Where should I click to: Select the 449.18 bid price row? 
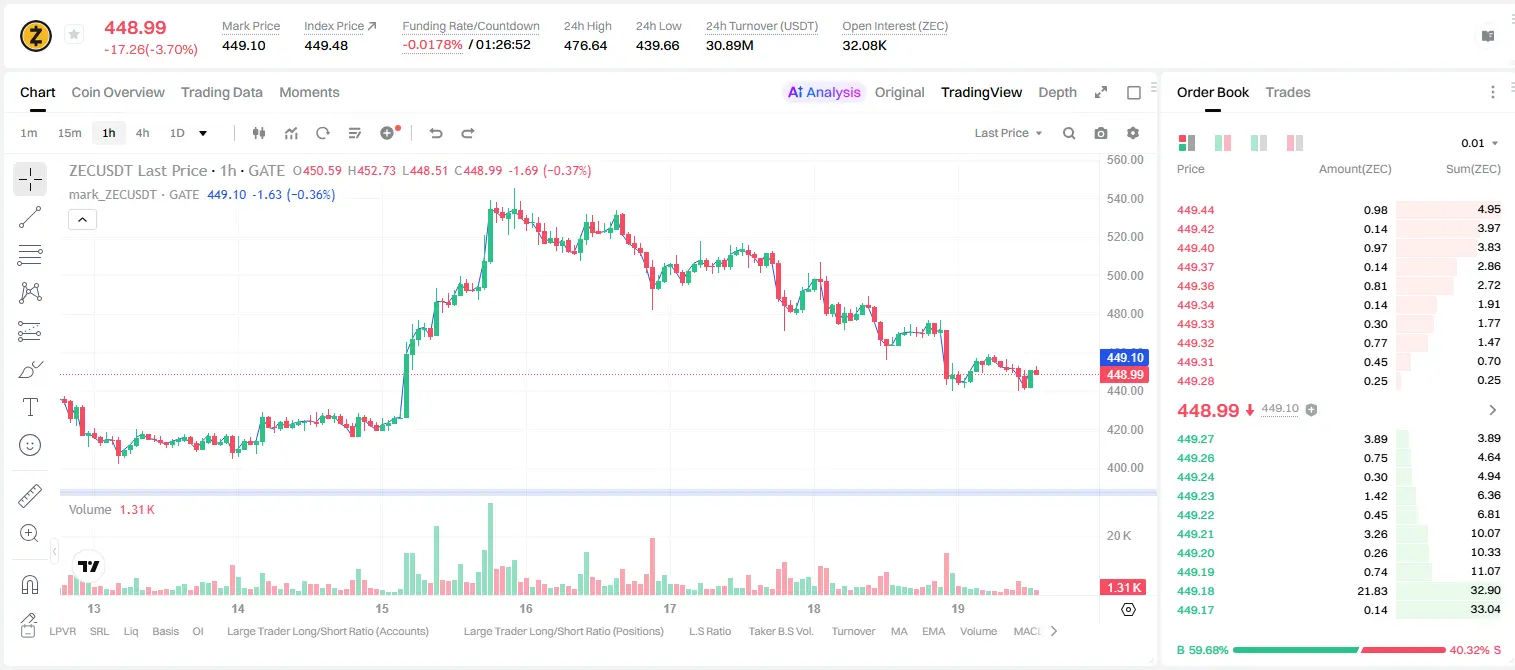[1339, 591]
